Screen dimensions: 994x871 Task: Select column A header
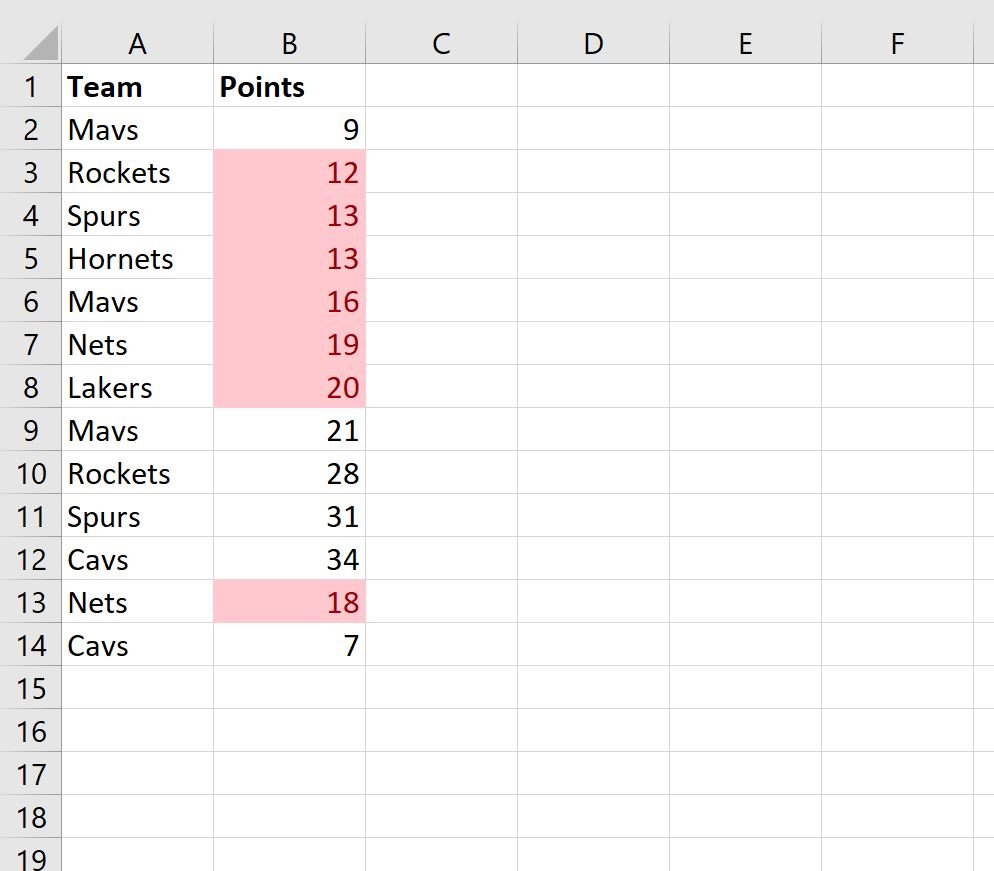138,43
